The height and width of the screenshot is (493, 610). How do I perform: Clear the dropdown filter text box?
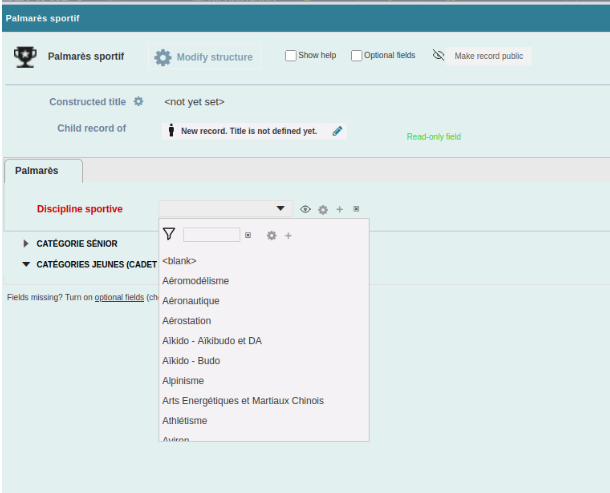click(248, 235)
